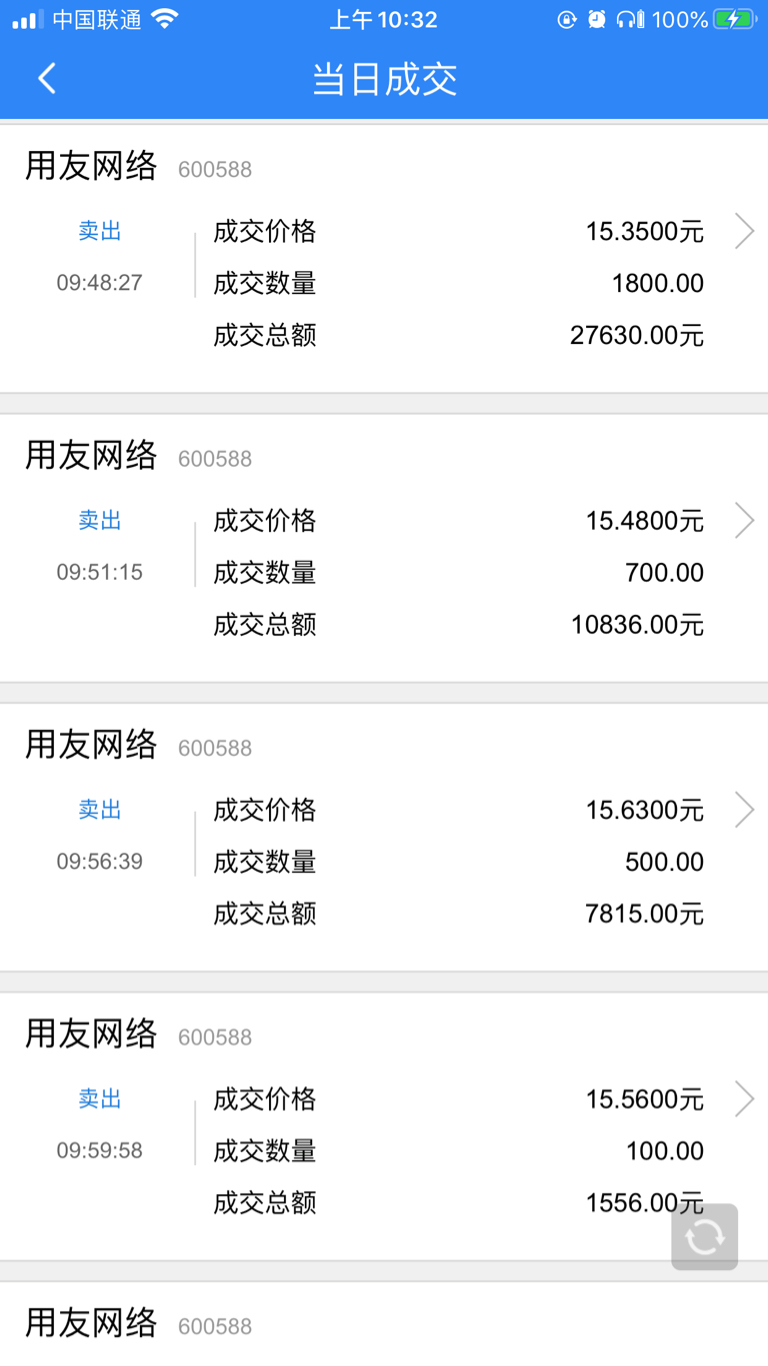Tap 卖出 label on the 09:59:58 trade
Image resolution: width=768 pixels, height=1366 pixels.
100,1099
